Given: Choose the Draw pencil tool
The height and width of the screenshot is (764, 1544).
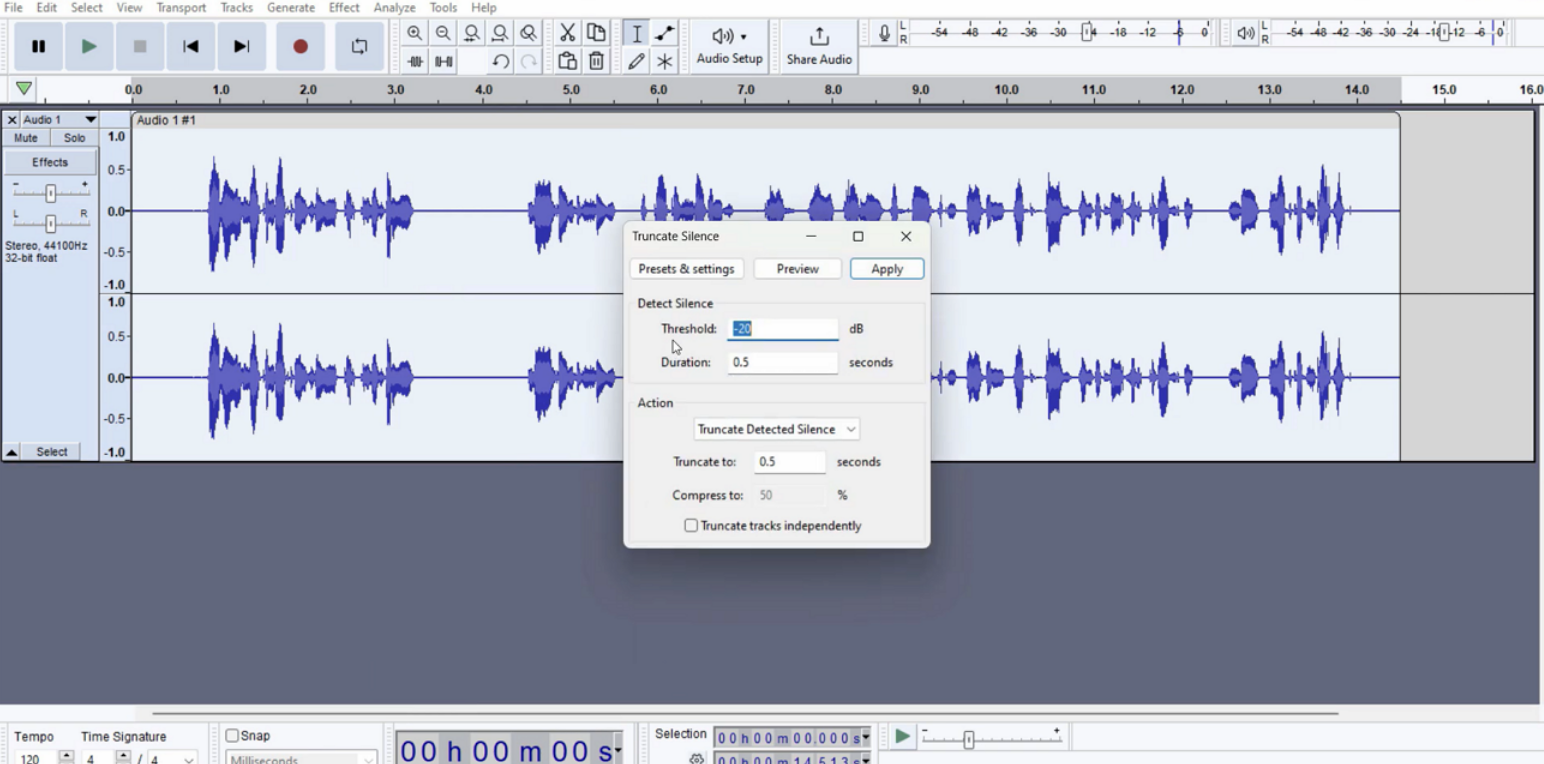Looking at the screenshot, I should click(x=636, y=61).
